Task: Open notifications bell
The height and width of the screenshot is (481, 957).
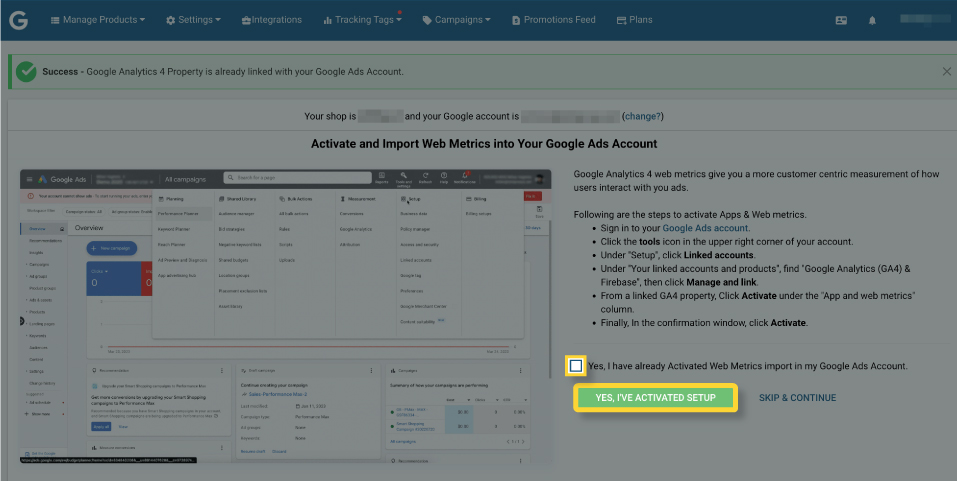Action: point(872,20)
